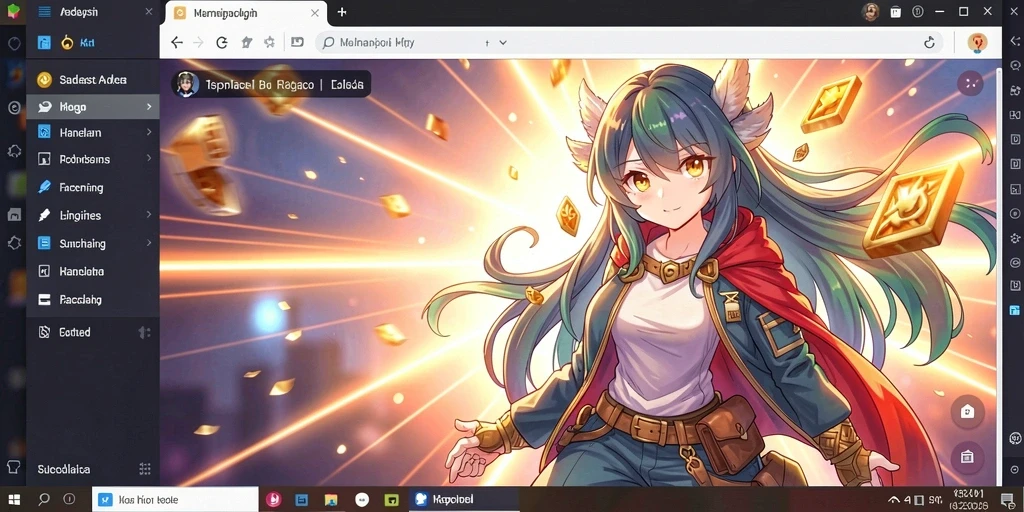
Task: Click the star bookmark icon in toolbar
Action: [269, 42]
